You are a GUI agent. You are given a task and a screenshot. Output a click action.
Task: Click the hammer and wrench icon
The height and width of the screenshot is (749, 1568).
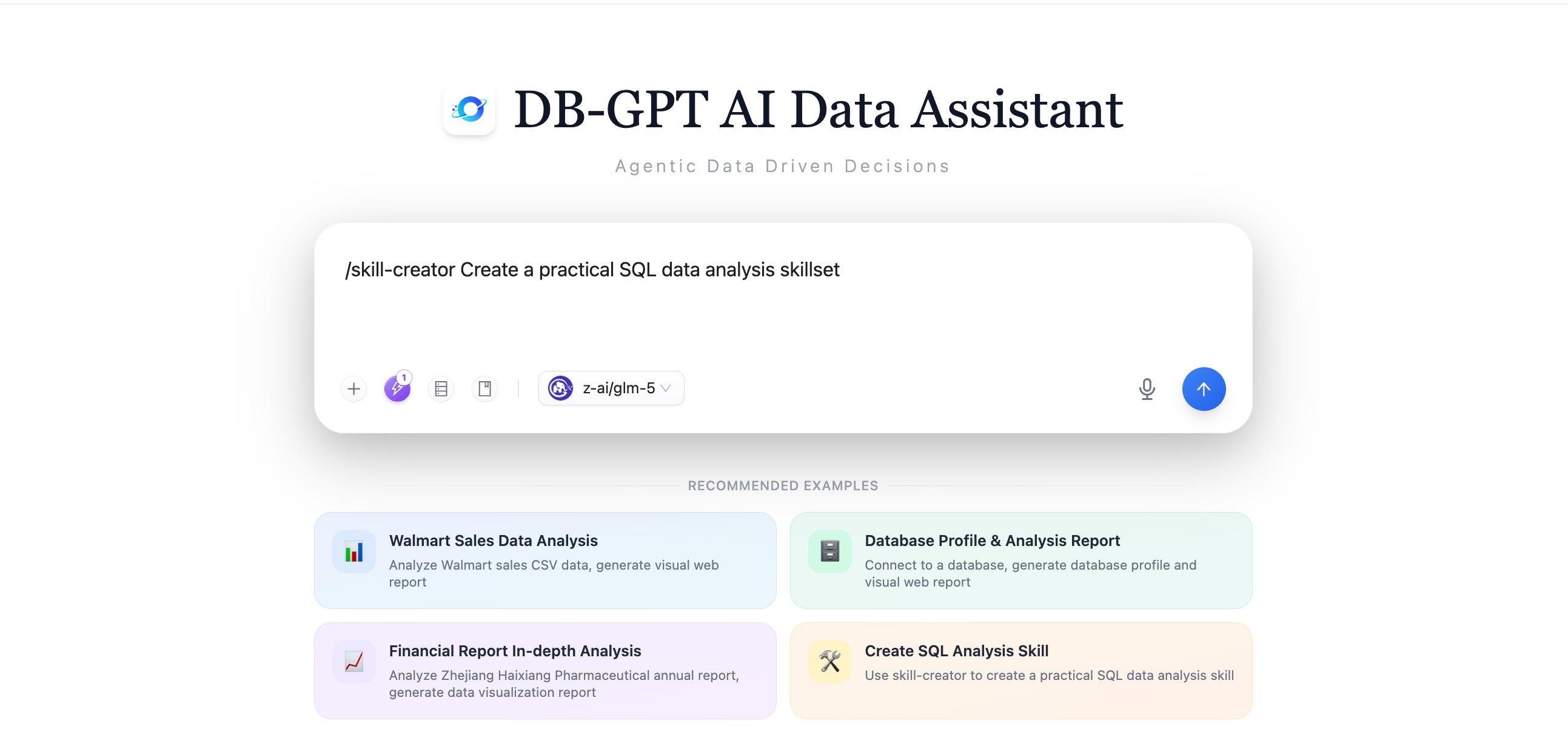click(x=829, y=661)
